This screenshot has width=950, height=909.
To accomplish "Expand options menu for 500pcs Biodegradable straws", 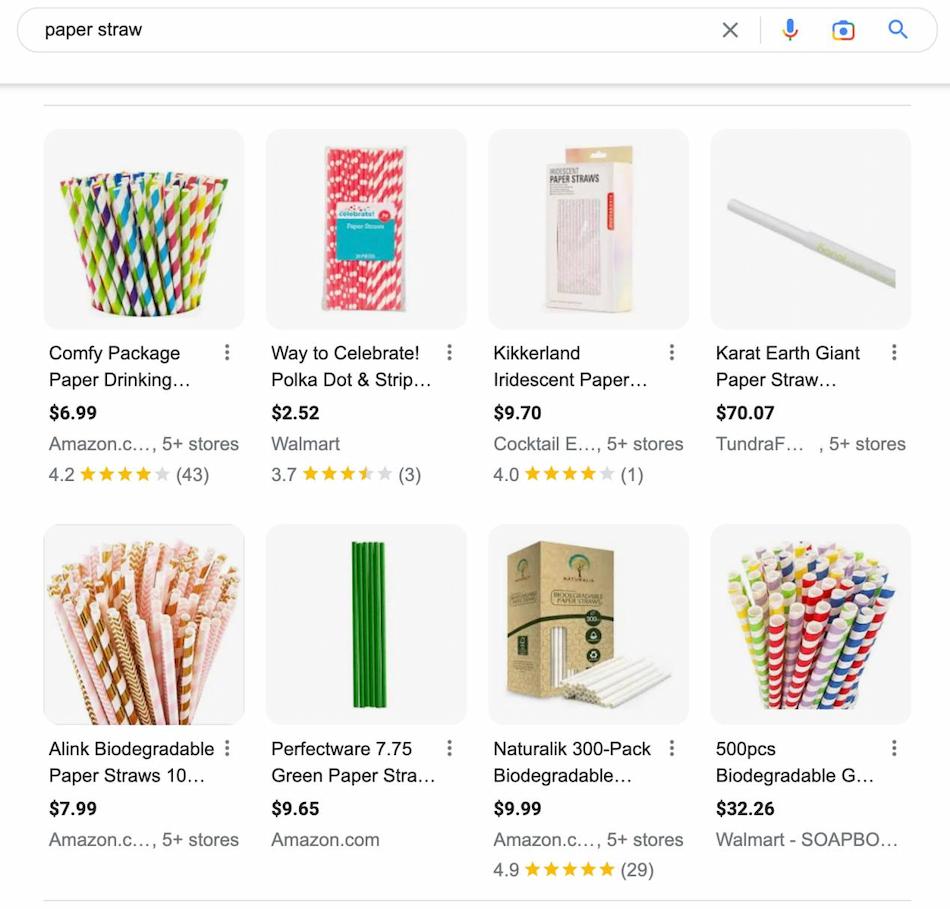I will coord(893,748).
